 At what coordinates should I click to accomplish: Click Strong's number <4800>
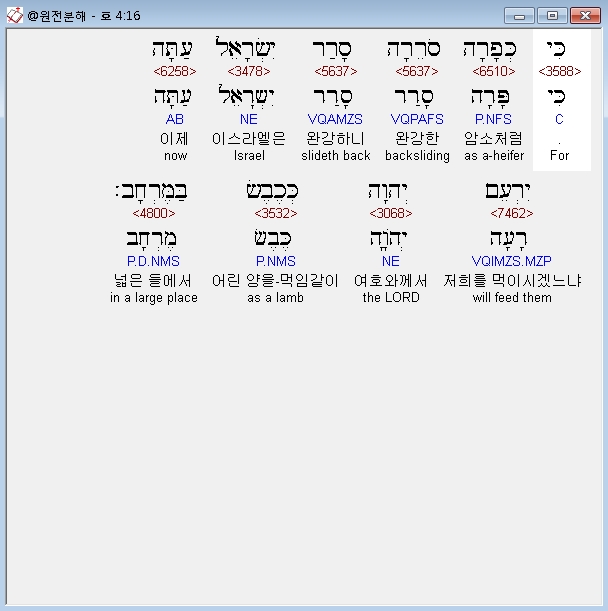point(154,213)
